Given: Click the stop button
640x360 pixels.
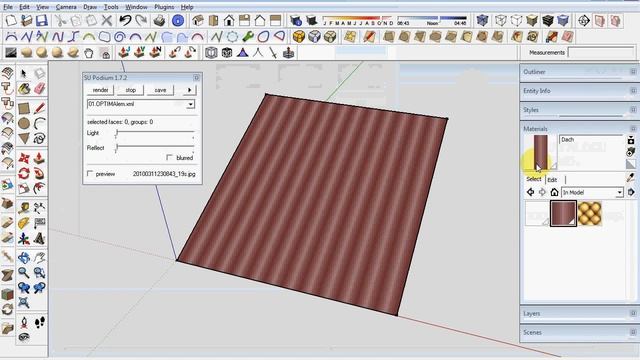Looking at the screenshot, I should point(130,90).
